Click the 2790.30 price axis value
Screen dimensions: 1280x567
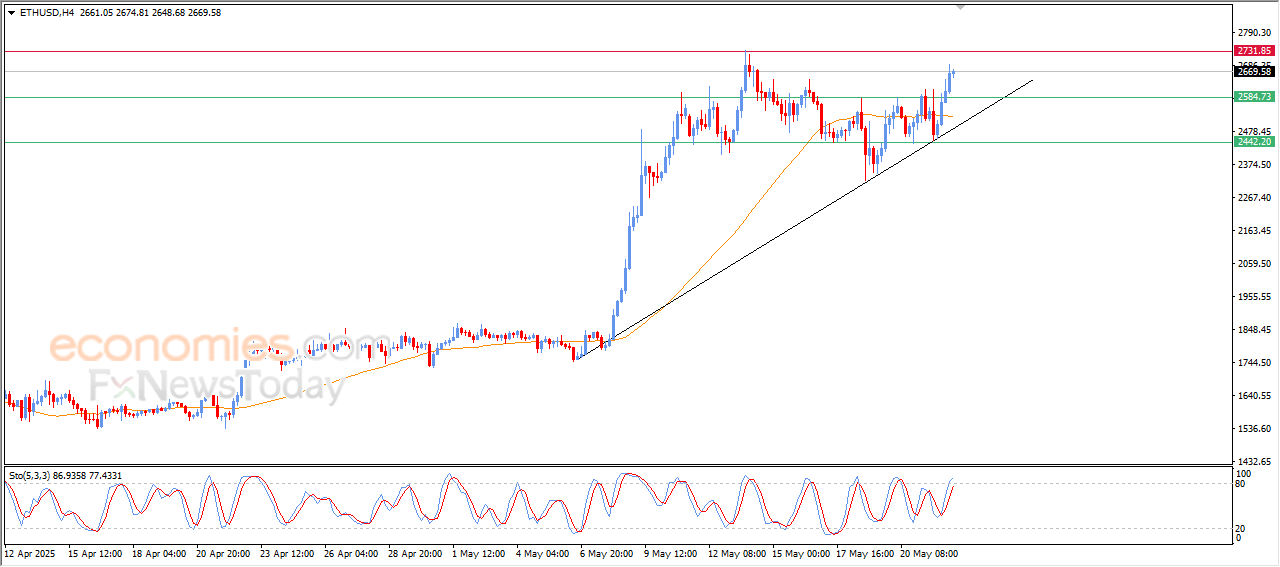(1253, 33)
